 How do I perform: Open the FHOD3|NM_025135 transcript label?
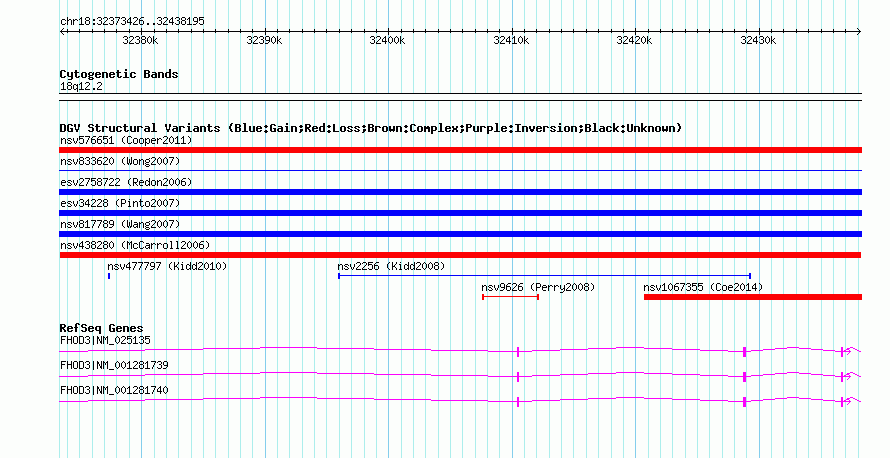tap(105, 341)
